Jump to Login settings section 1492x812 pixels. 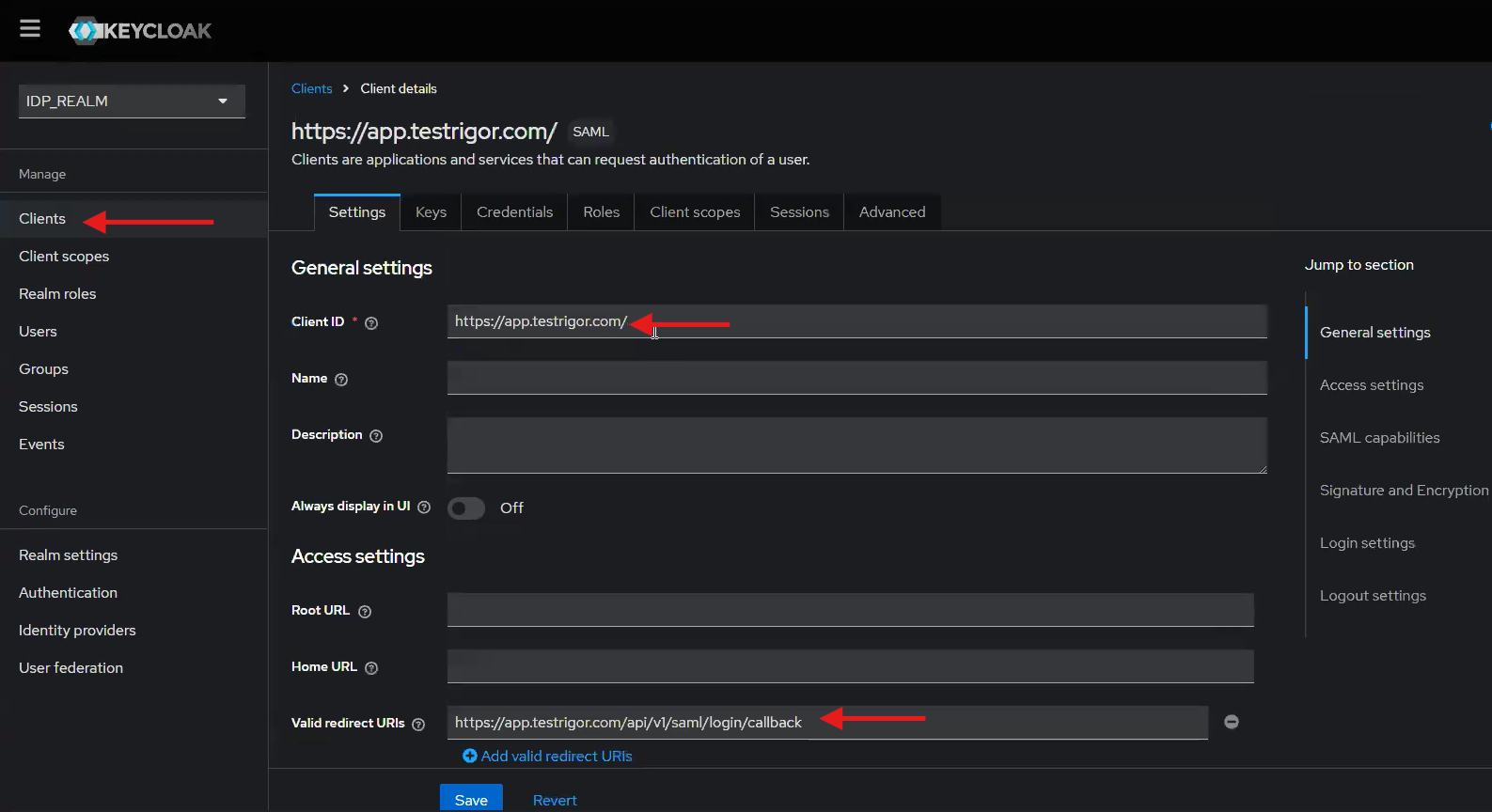[1367, 543]
